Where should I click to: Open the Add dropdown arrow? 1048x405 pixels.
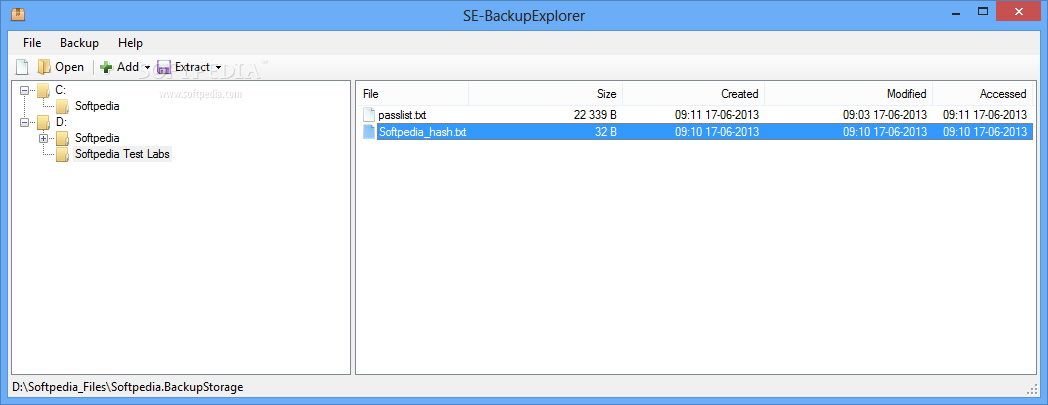tap(147, 68)
